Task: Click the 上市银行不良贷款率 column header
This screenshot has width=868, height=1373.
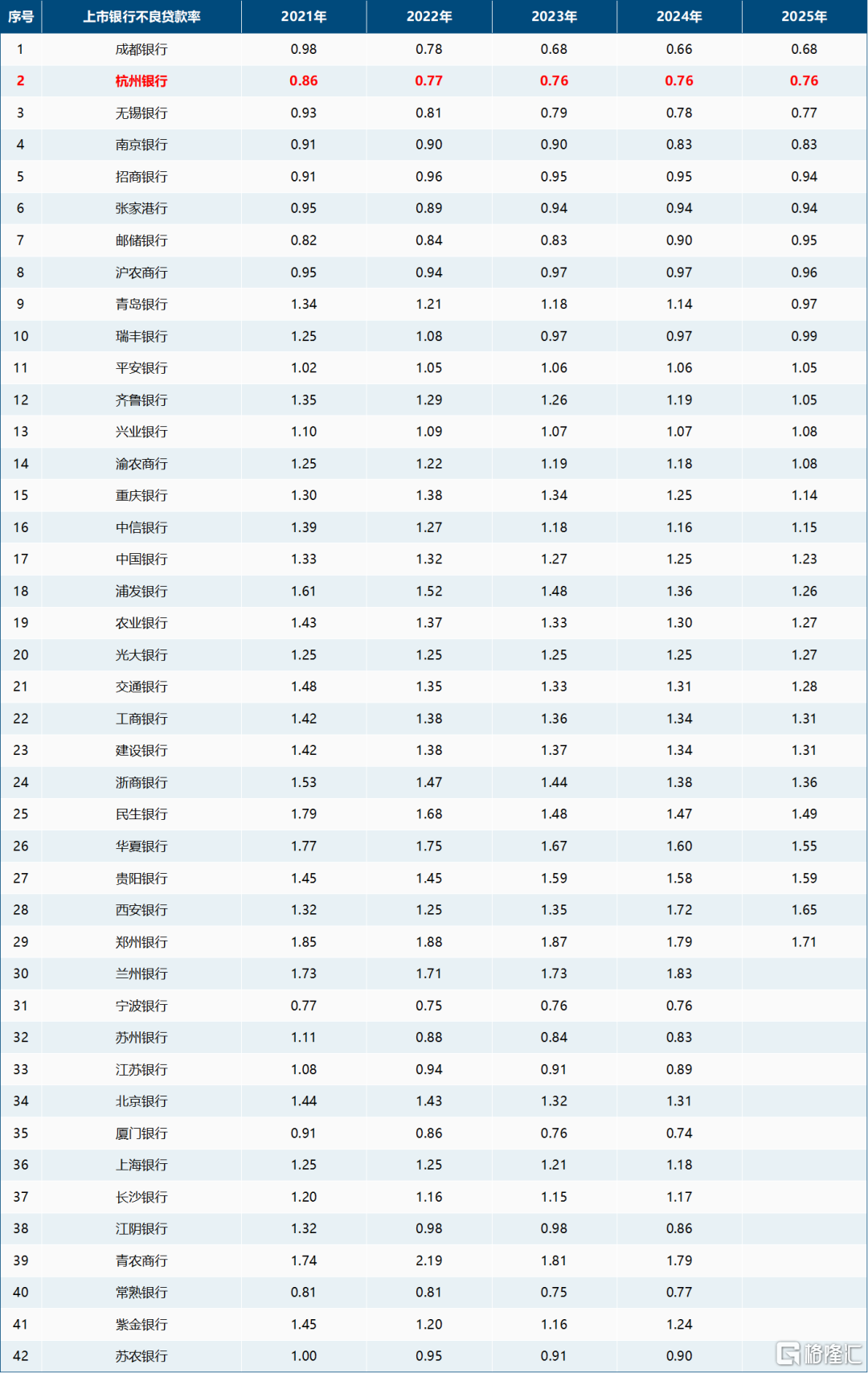Action: click(x=141, y=17)
